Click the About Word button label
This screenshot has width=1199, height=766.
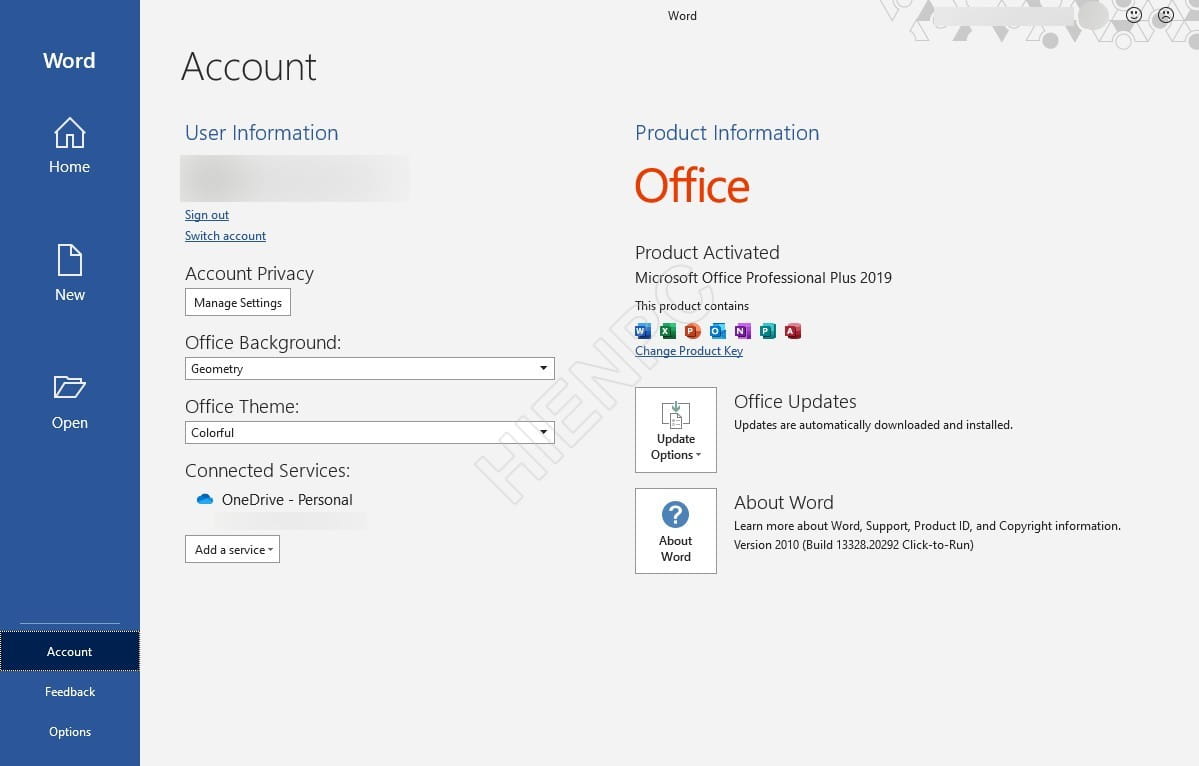(676, 549)
